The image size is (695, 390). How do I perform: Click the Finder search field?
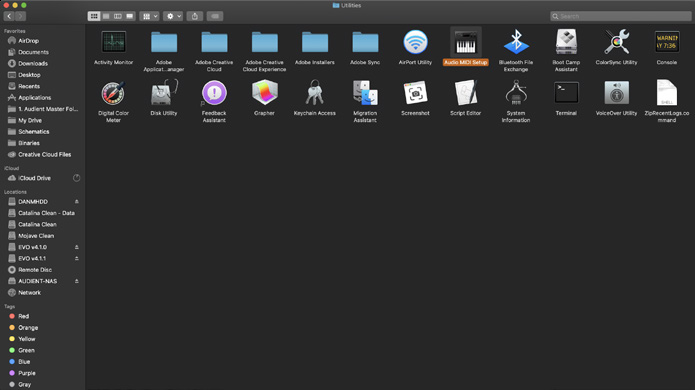click(x=621, y=16)
